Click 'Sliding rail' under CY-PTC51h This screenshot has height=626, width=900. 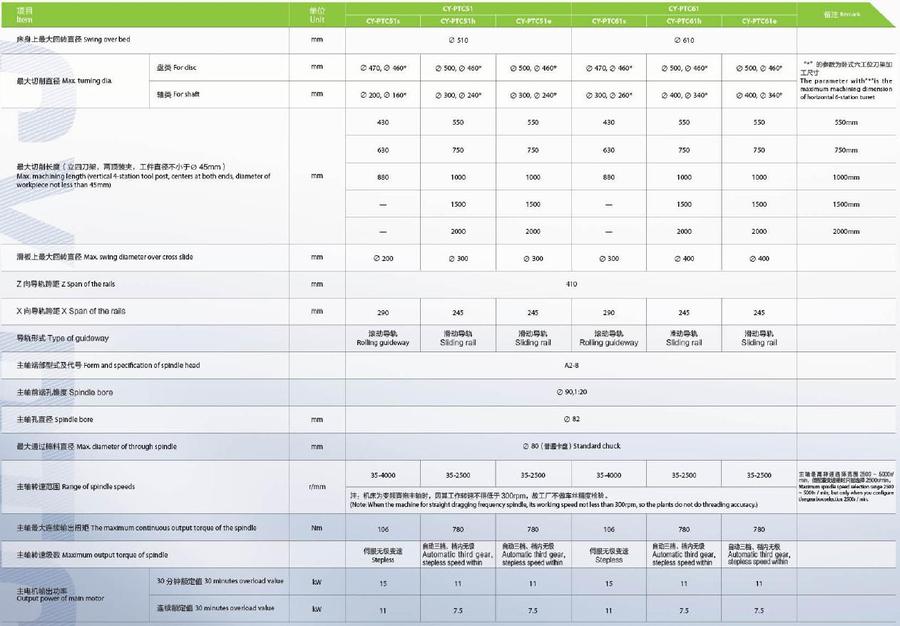point(458,339)
